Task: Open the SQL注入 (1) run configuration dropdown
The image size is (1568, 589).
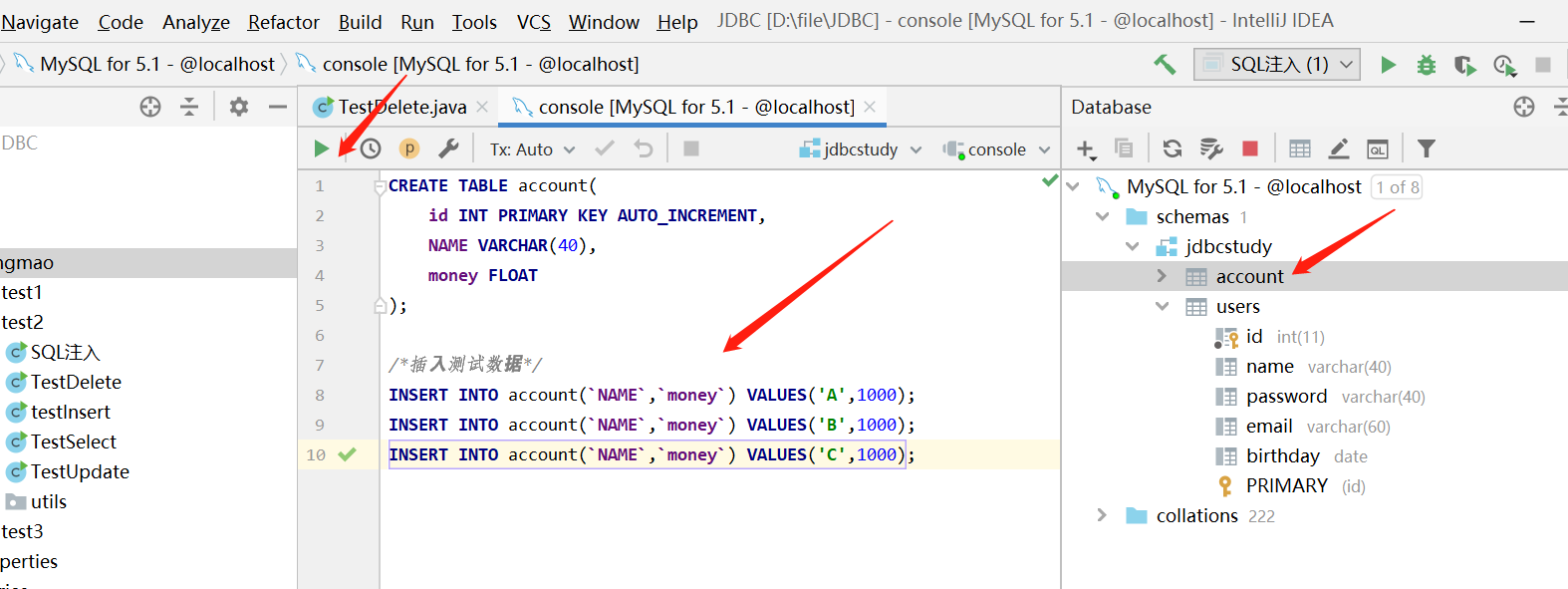Action: coord(1277,64)
